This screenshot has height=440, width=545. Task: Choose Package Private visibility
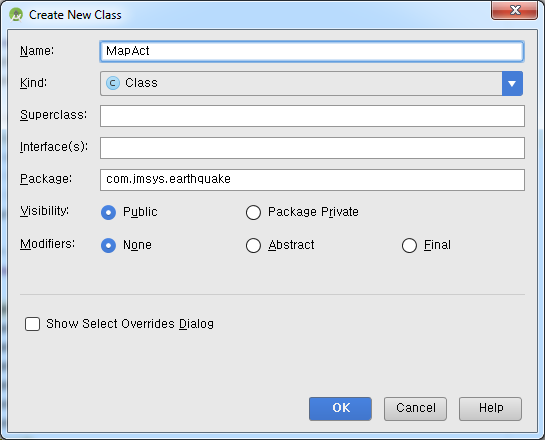pos(253,212)
